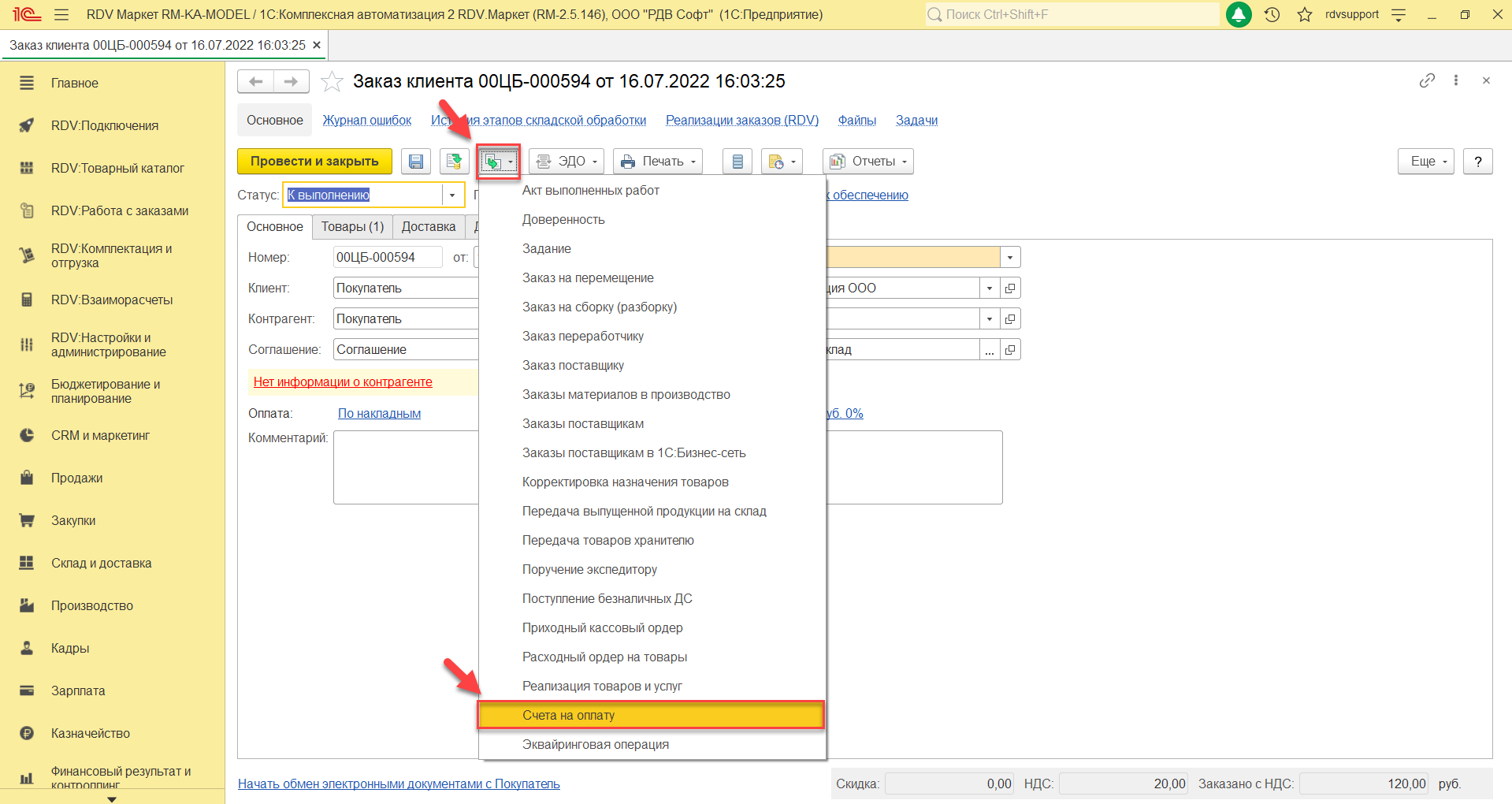
Task: Open the hamburger main menu icon
Action: 61,14
